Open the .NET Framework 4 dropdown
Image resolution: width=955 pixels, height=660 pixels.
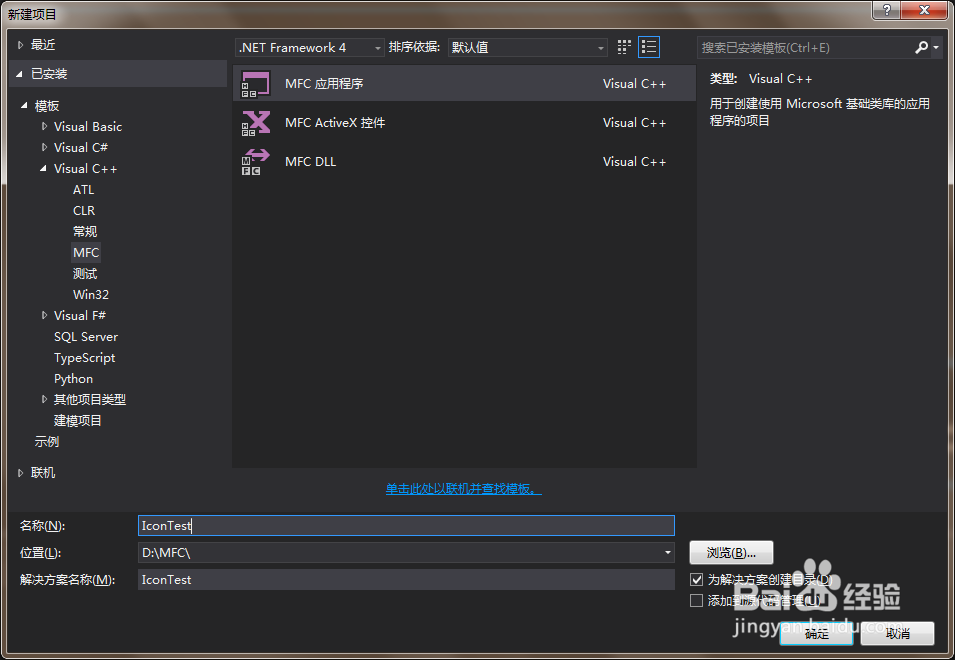click(x=310, y=47)
